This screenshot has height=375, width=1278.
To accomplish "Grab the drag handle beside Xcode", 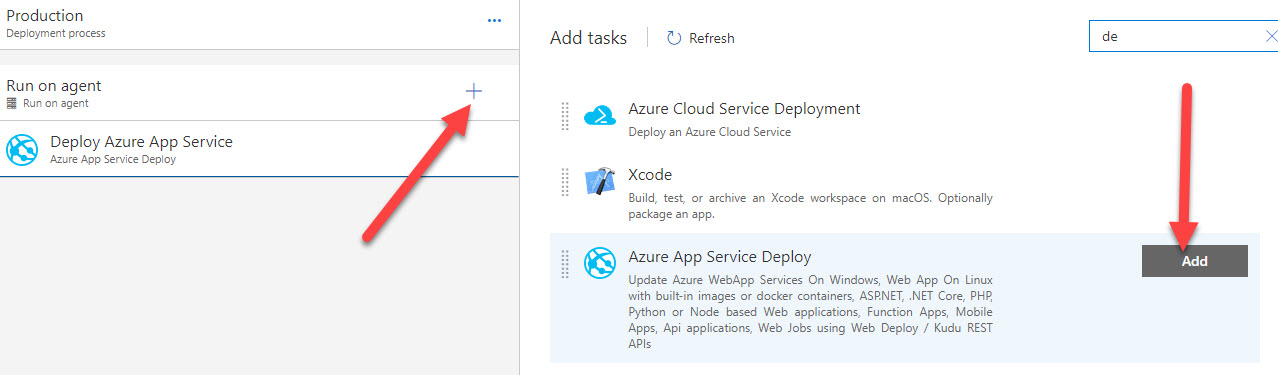I will pyautogui.click(x=565, y=182).
